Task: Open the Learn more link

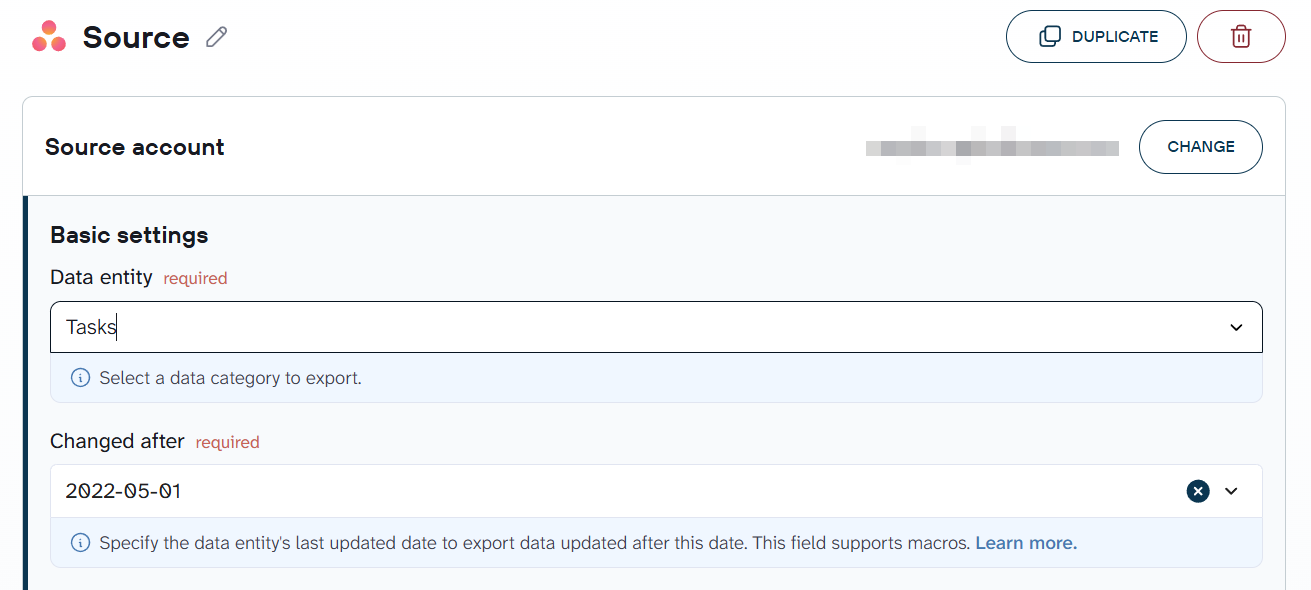Action: (x=1026, y=543)
